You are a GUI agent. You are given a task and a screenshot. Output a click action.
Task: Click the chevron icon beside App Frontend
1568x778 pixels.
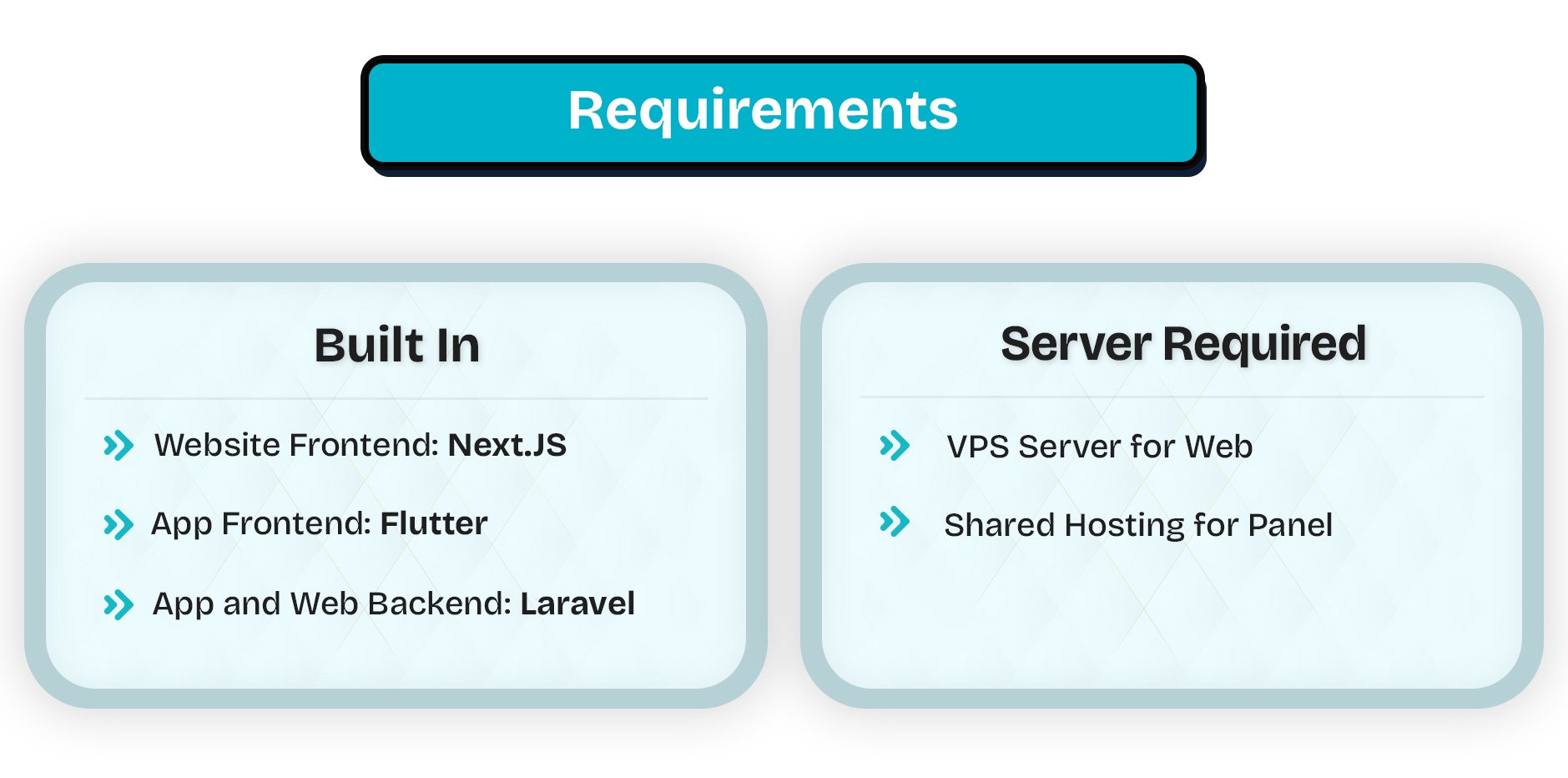pyautogui.click(x=118, y=525)
